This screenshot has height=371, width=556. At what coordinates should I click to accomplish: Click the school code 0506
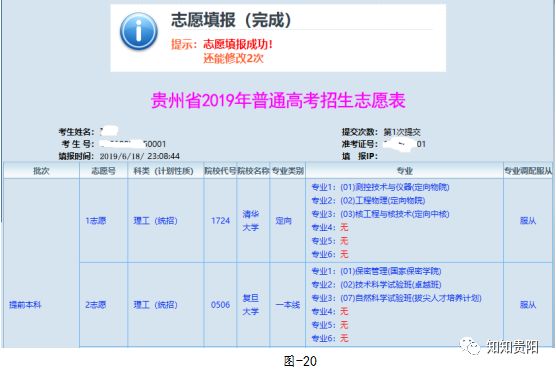click(x=220, y=305)
